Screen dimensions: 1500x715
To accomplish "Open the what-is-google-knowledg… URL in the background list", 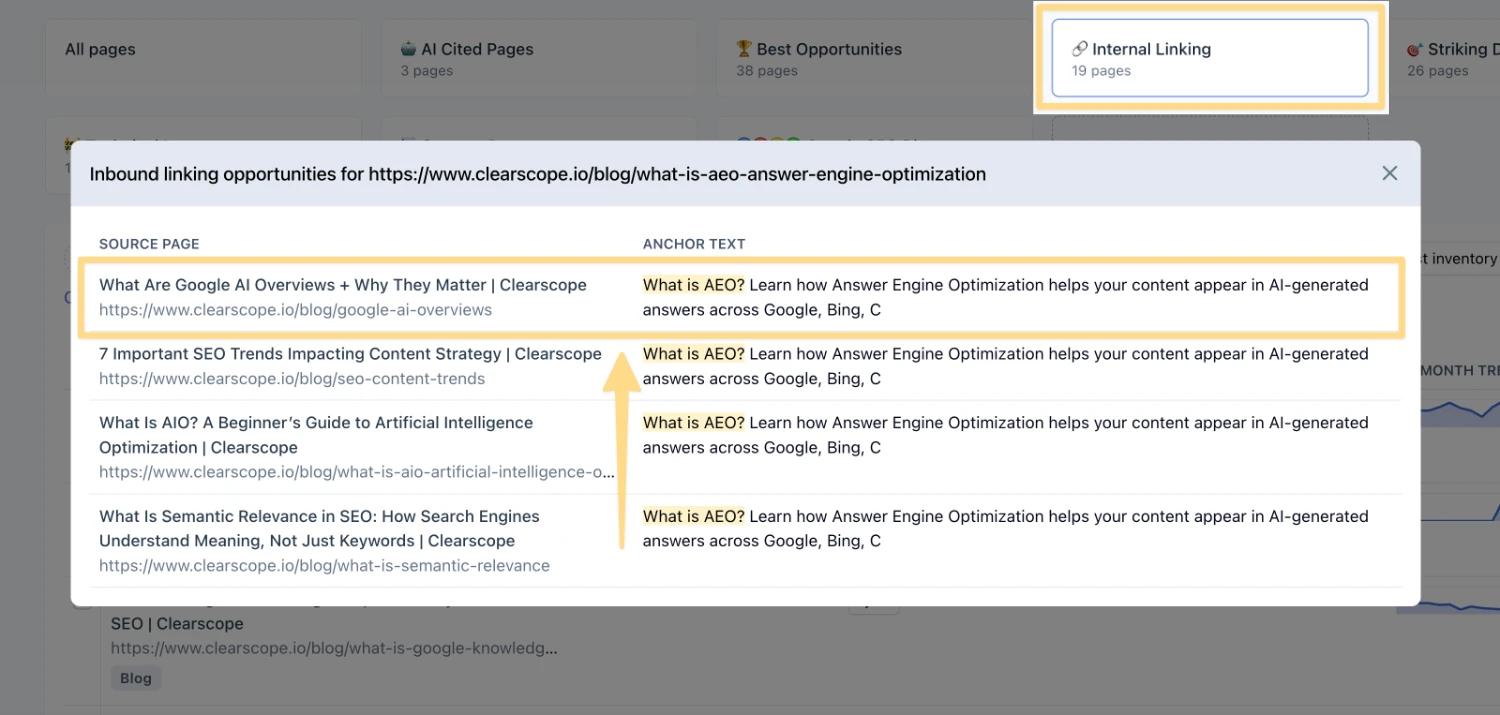I will coord(334,648).
